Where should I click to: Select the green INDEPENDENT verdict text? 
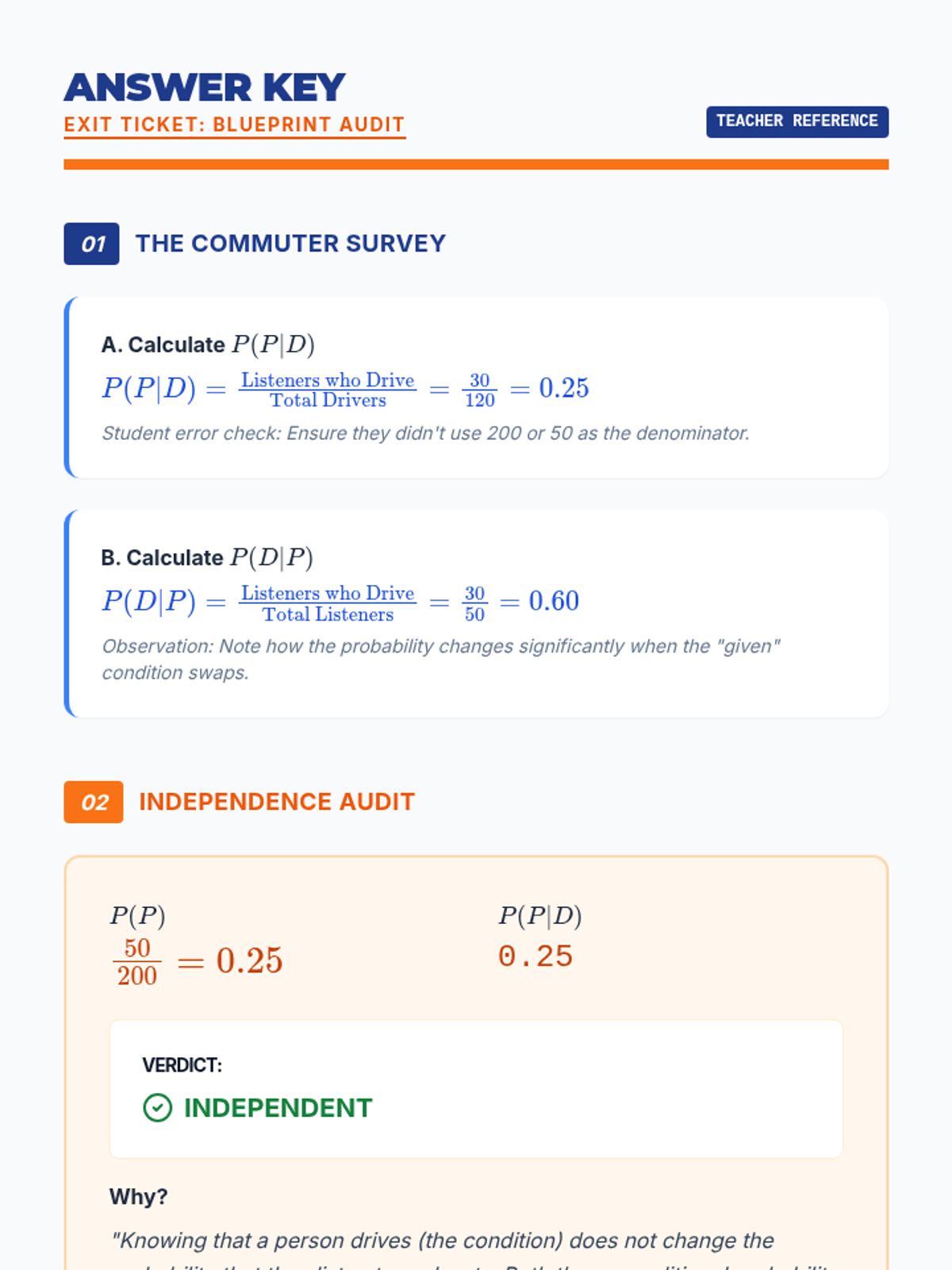[278, 1107]
